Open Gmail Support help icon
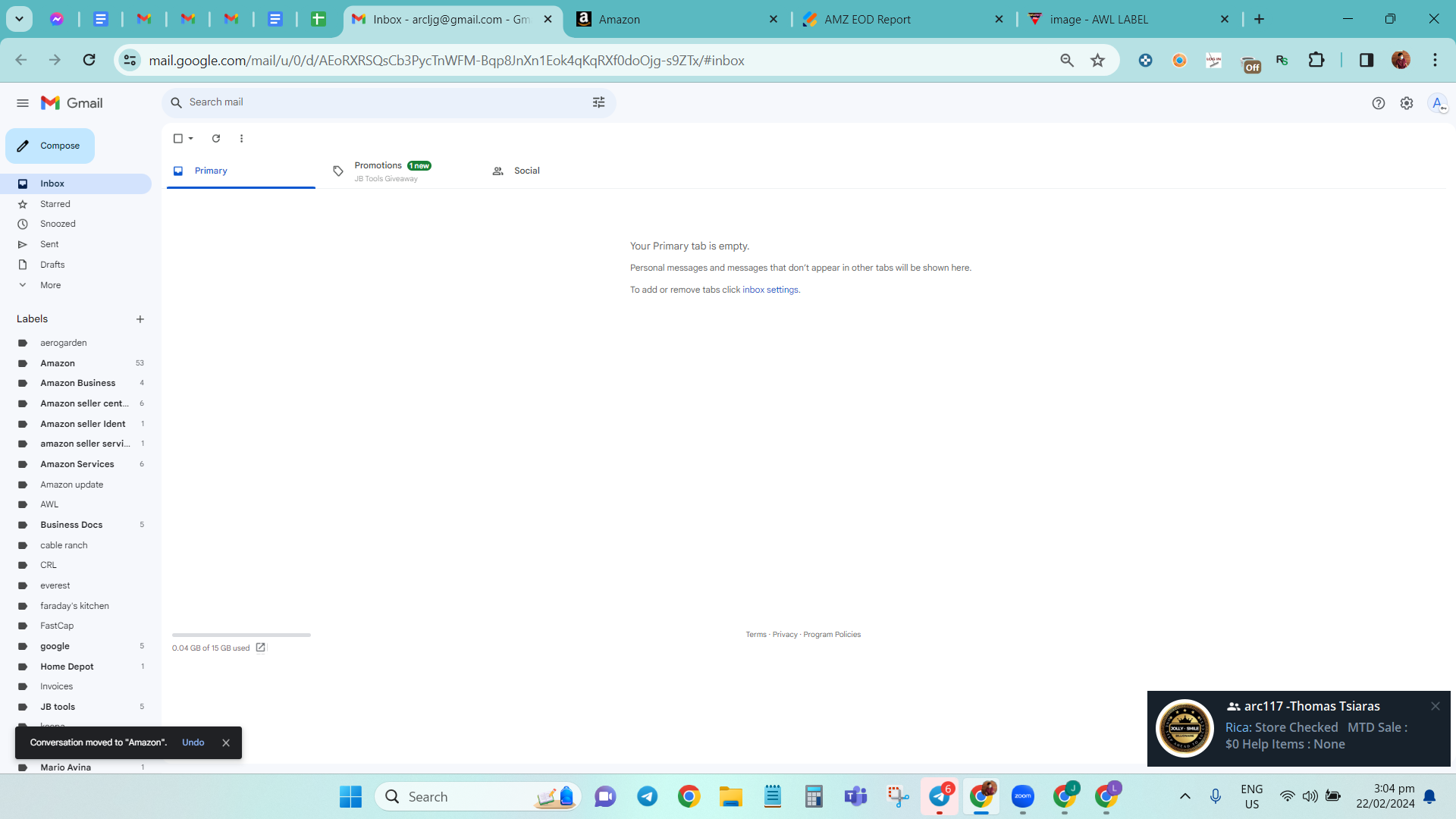The image size is (1456, 819). [x=1379, y=103]
